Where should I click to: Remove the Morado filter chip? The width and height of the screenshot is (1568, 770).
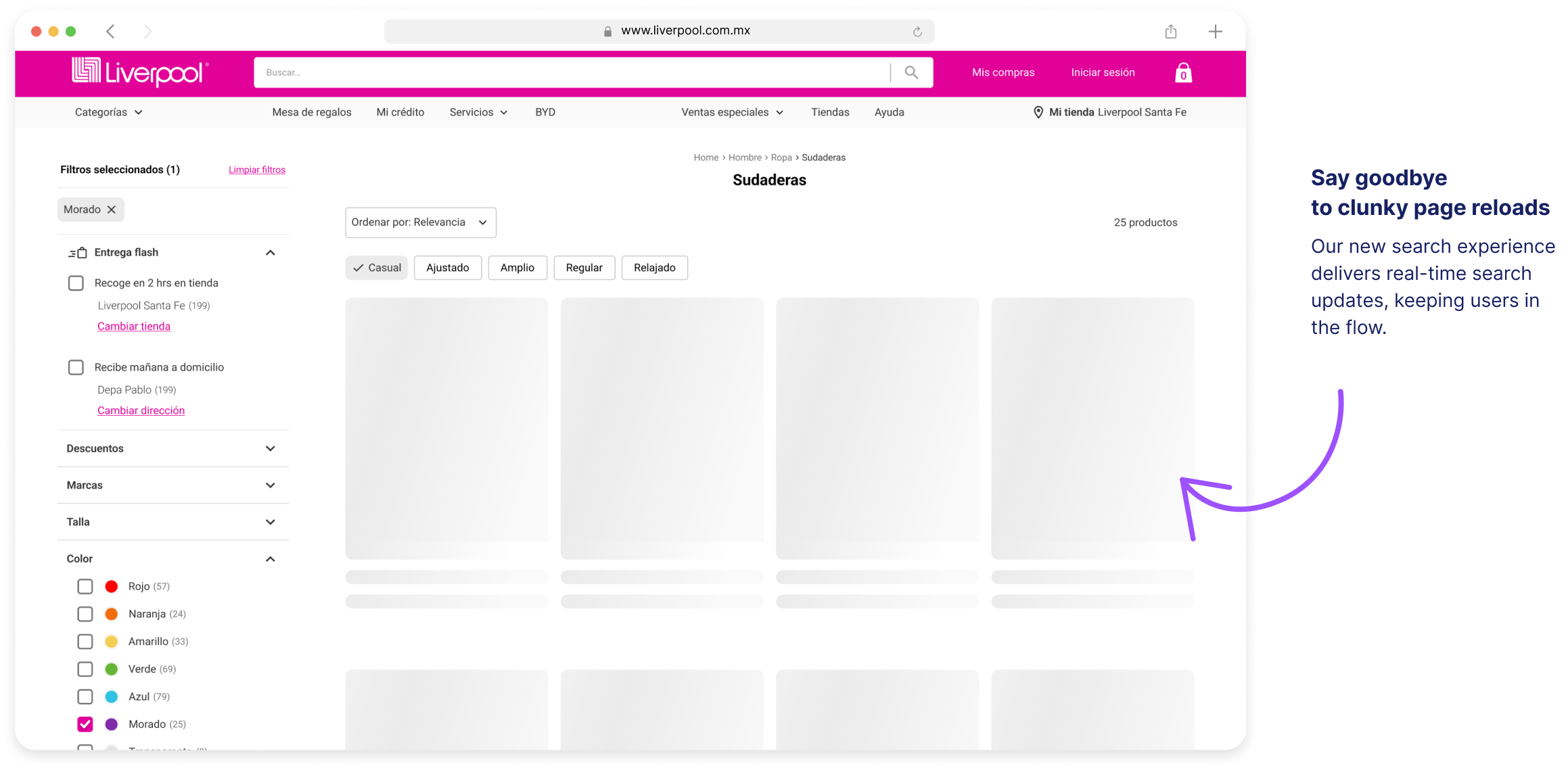(112, 210)
